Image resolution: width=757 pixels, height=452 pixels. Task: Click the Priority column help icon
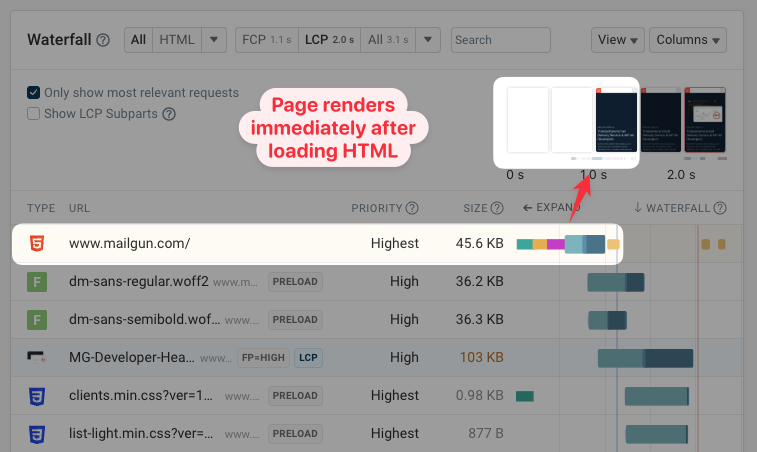click(x=412, y=208)
